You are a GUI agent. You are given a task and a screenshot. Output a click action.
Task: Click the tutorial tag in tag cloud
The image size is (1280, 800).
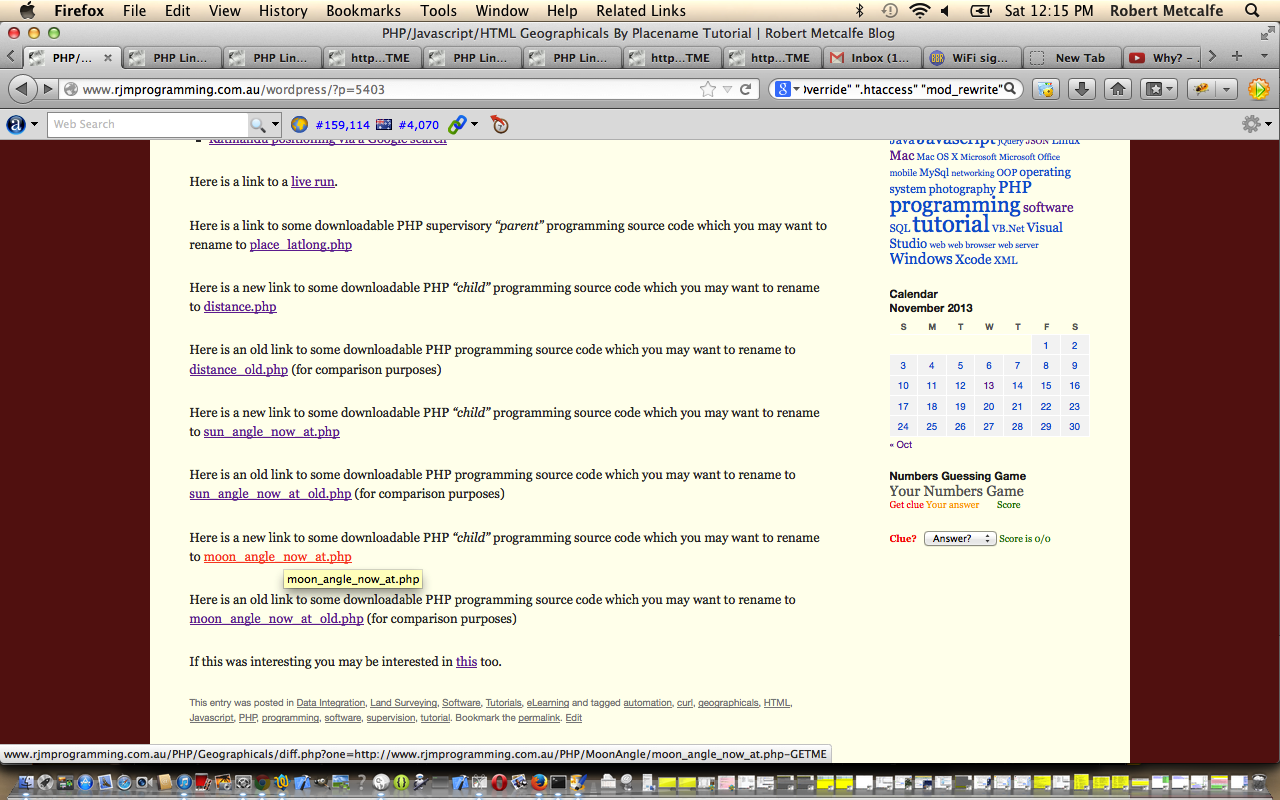[951, 224]
